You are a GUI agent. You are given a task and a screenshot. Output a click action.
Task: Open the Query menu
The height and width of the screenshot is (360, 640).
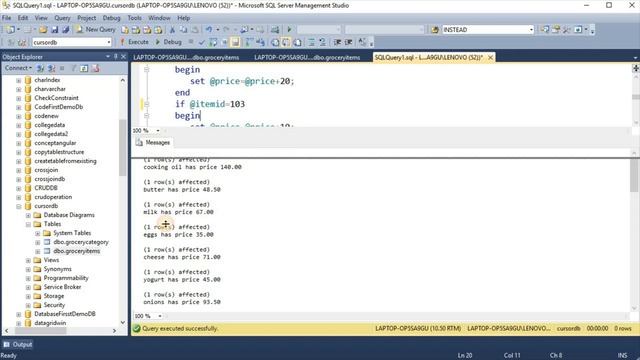click(62, 18)
